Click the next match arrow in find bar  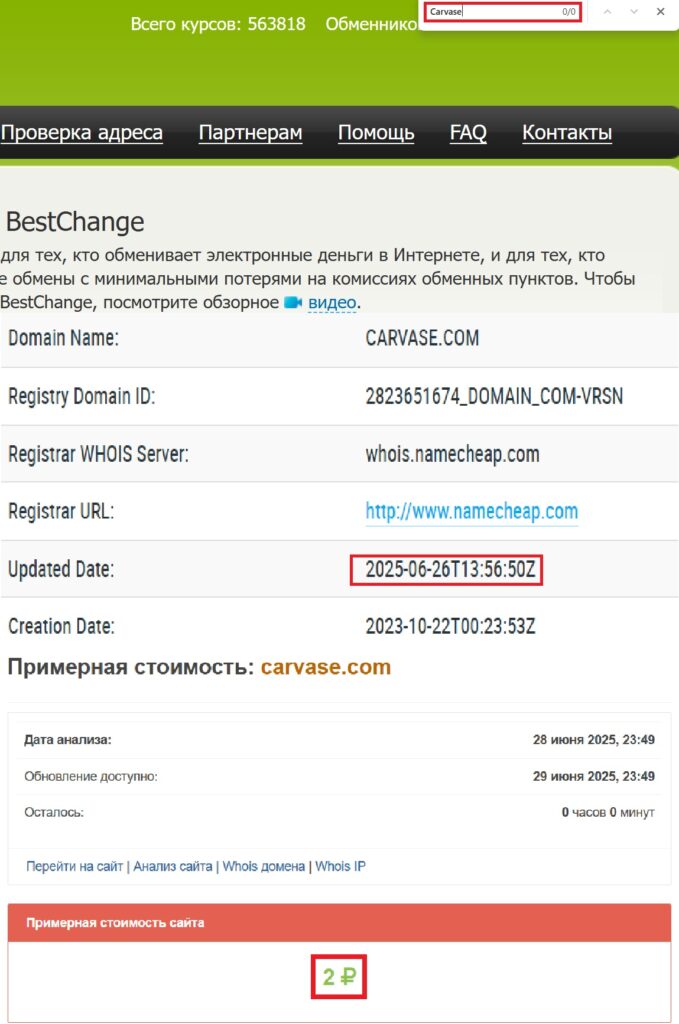tap(634, 12)
